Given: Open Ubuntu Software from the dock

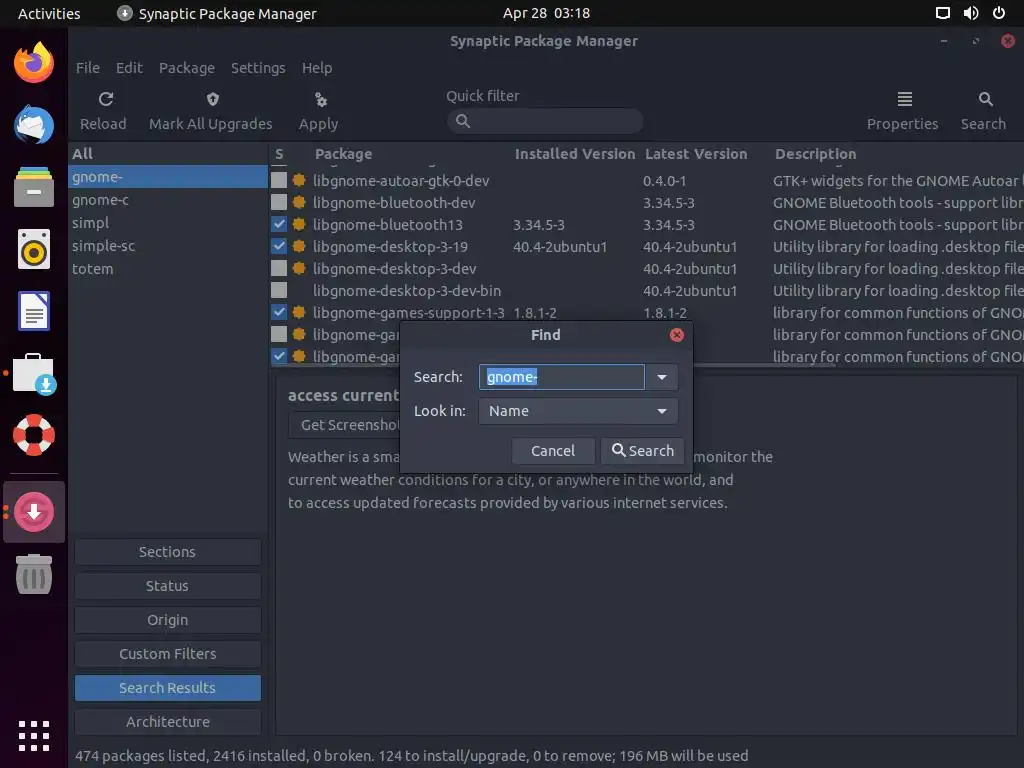Looking at the screenshot, I should pyautogui.click(x=34, y=374).
